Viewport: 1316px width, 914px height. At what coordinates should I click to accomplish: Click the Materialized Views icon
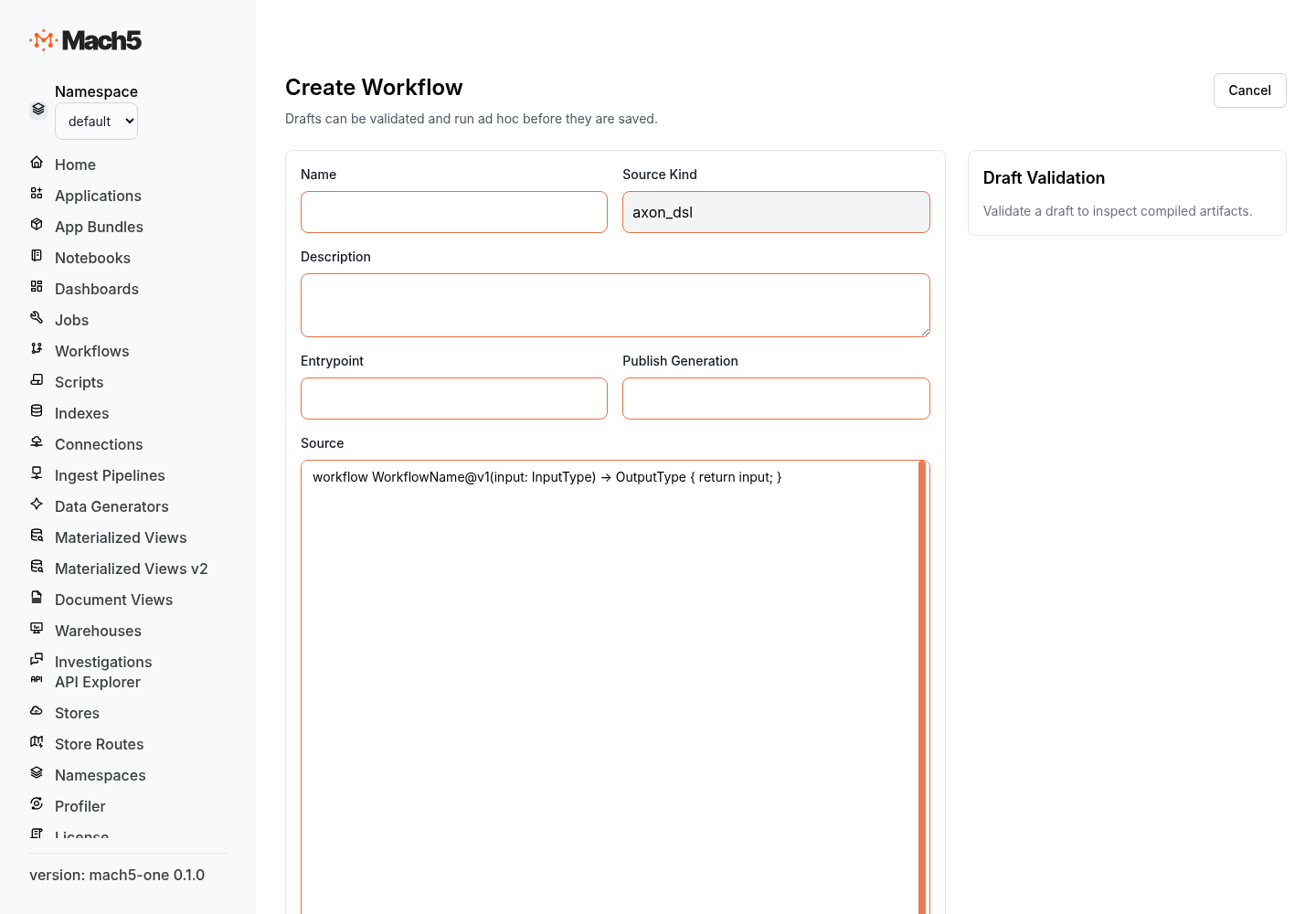click(x=37, y=536)
